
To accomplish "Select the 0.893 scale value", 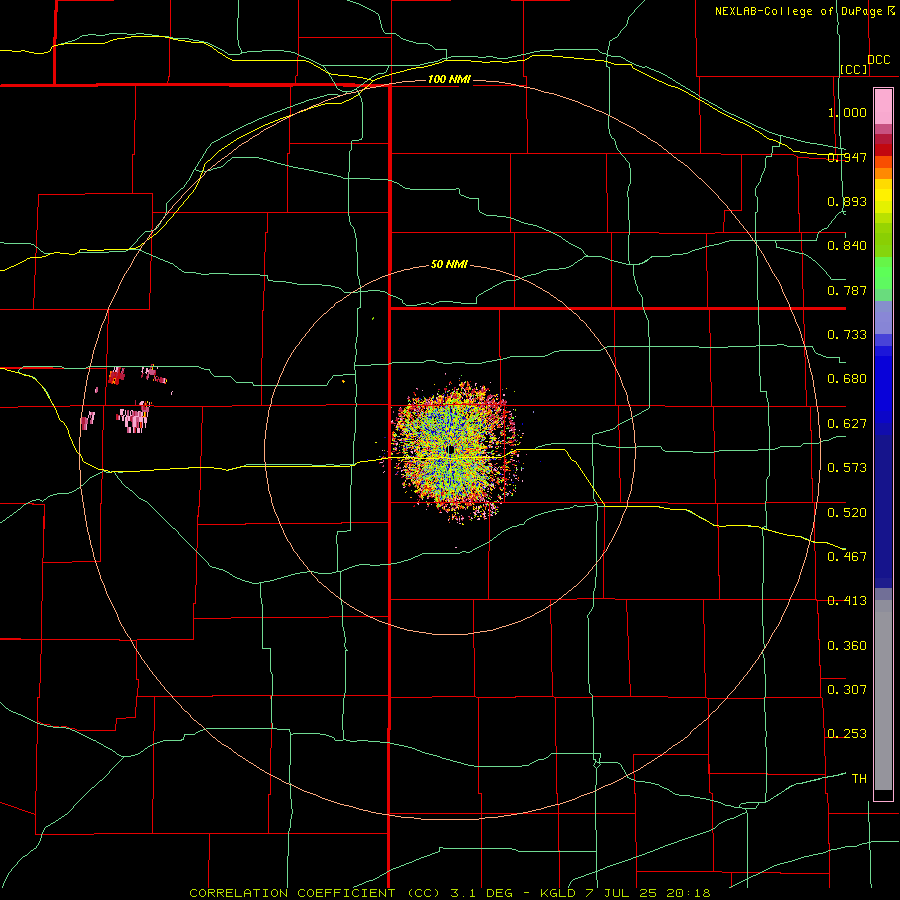I will (847, 201).
